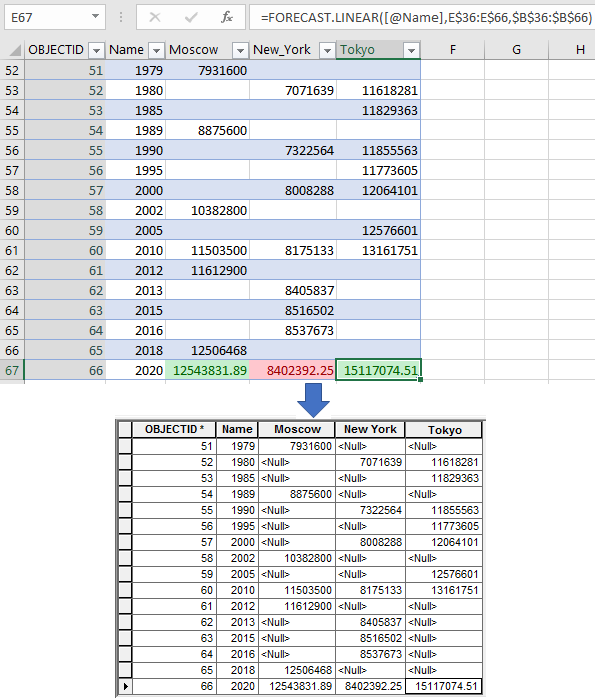The image size is (597, 698).
Task: Click the Tokyo header in lower table
Action: click(444, 430)
